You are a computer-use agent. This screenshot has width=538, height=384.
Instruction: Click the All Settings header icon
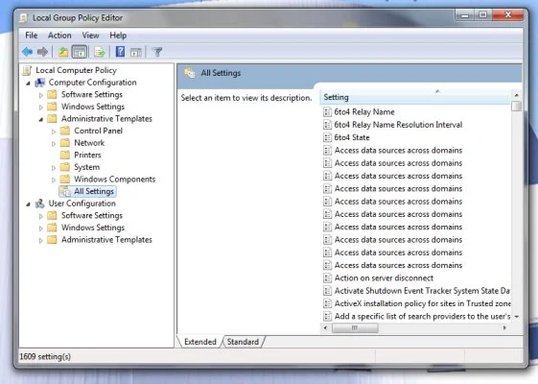[189, 73]
